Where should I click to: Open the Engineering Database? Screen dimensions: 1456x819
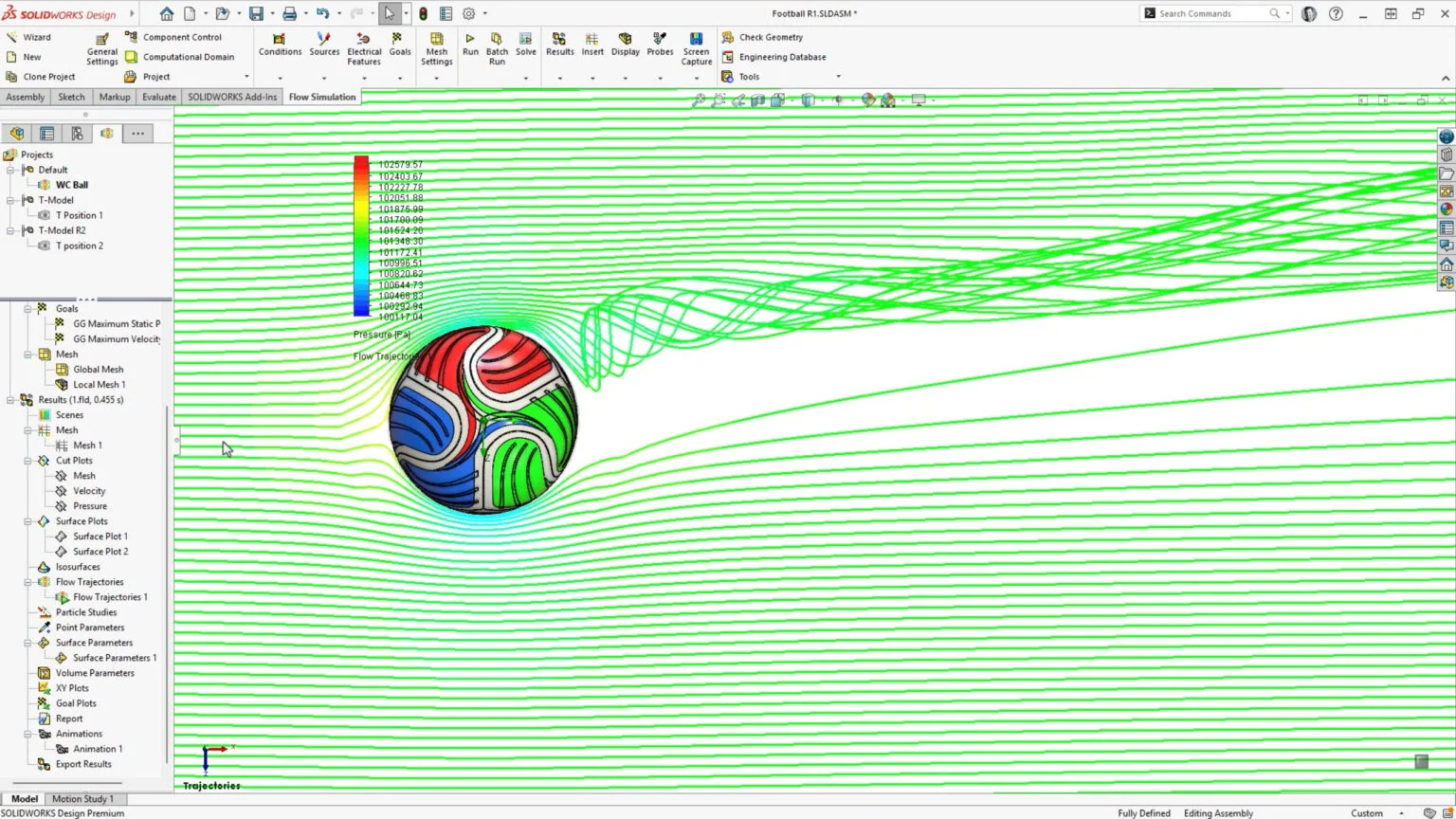click(773, 57)
